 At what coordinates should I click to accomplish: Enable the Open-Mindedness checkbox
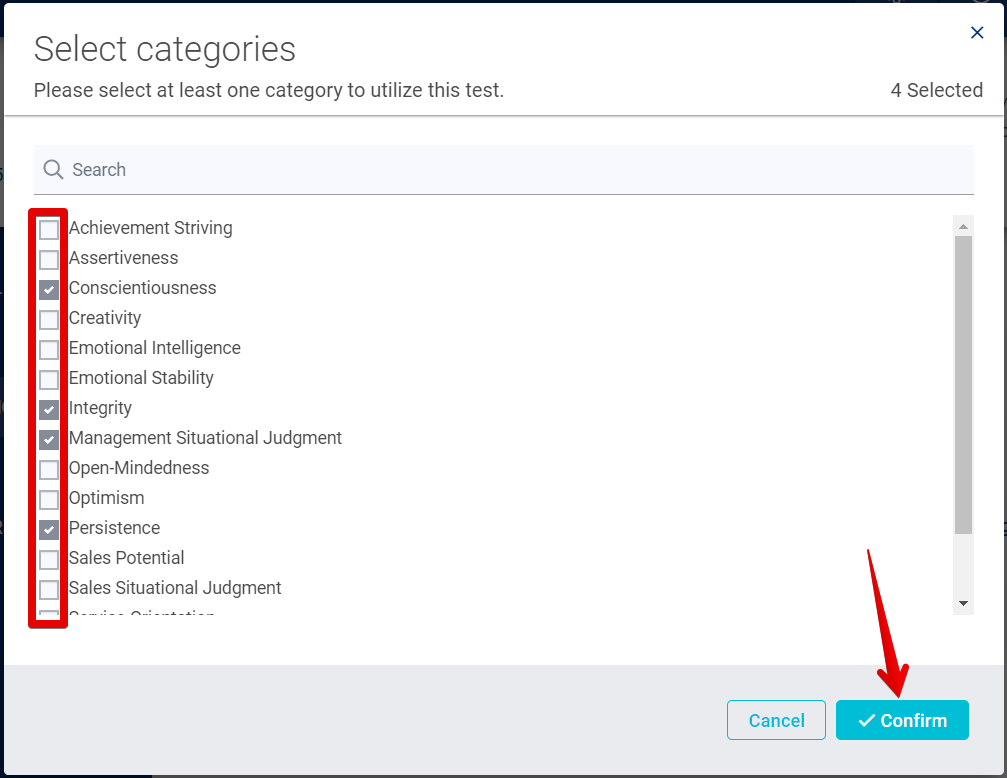[48, 469]
